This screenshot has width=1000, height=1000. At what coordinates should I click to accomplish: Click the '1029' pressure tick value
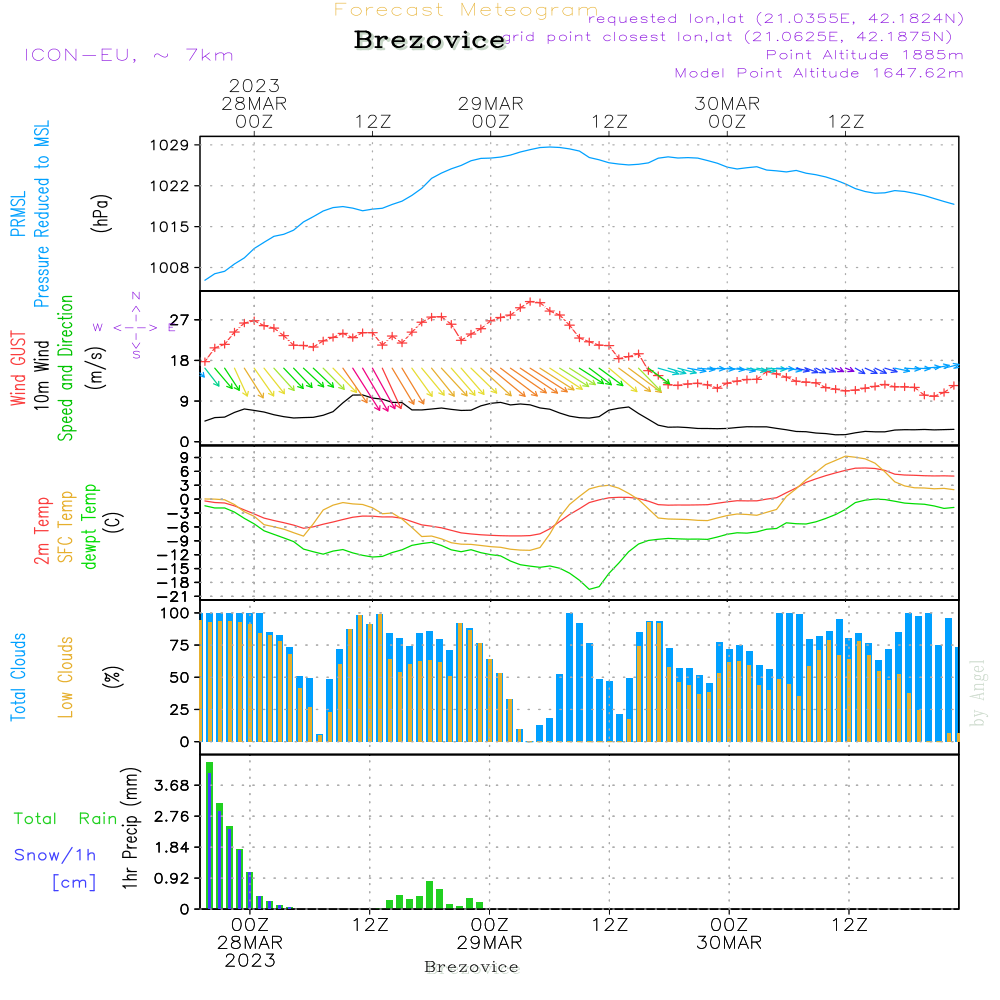click(x=170, y=145)
